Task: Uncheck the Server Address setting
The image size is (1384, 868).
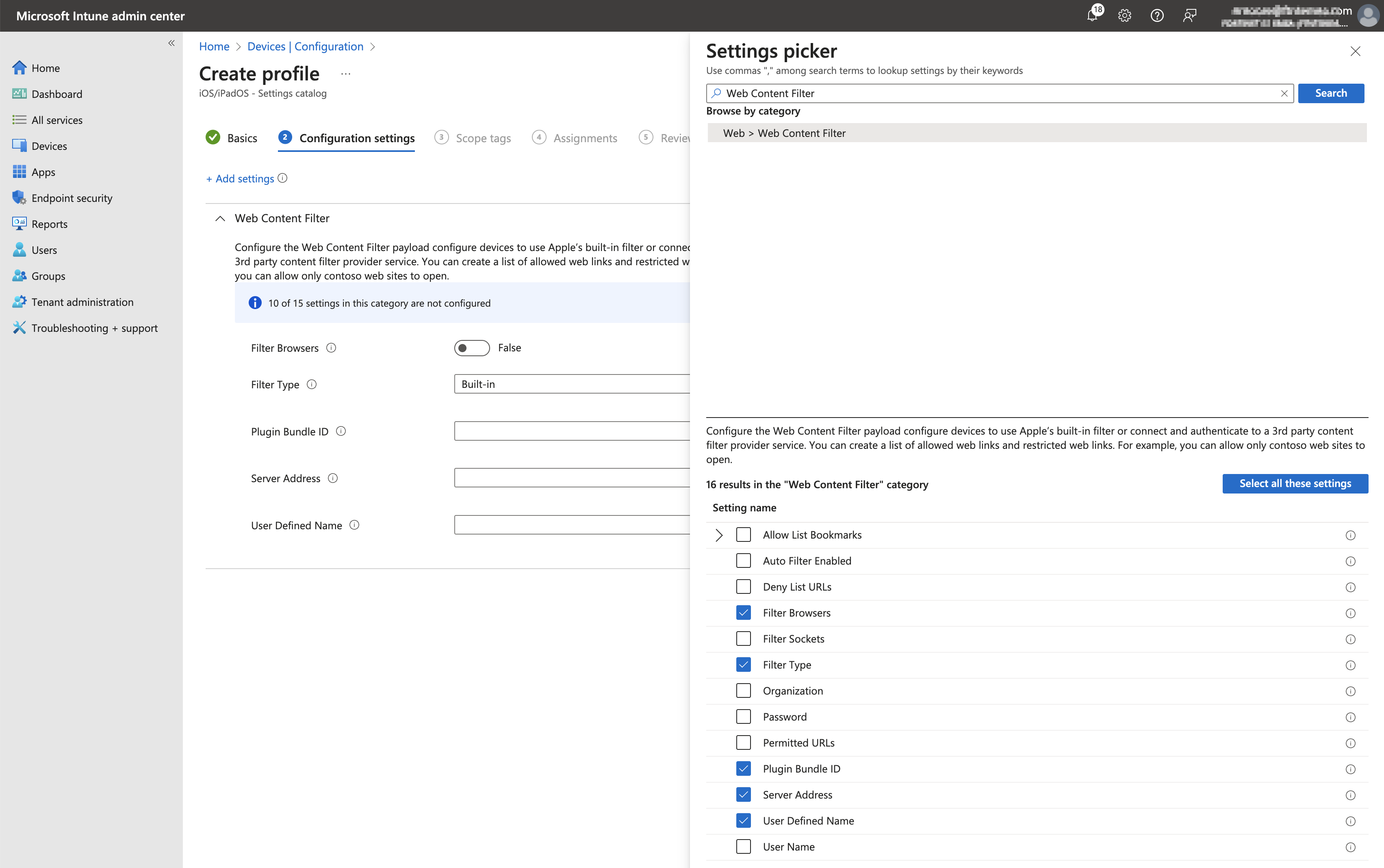Action: click(x=743, y=794)
